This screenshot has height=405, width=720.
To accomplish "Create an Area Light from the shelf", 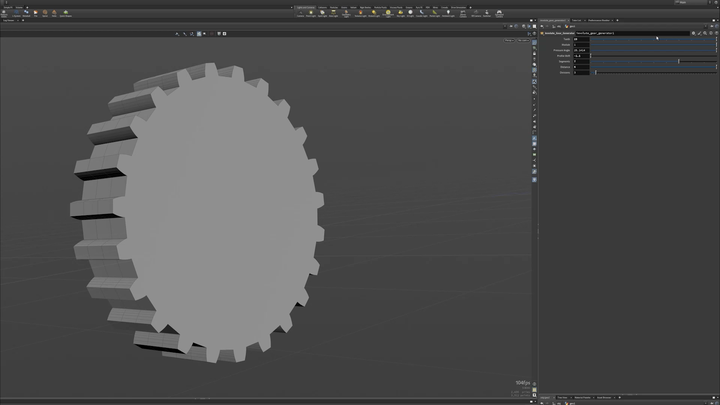I will [333, 13].
